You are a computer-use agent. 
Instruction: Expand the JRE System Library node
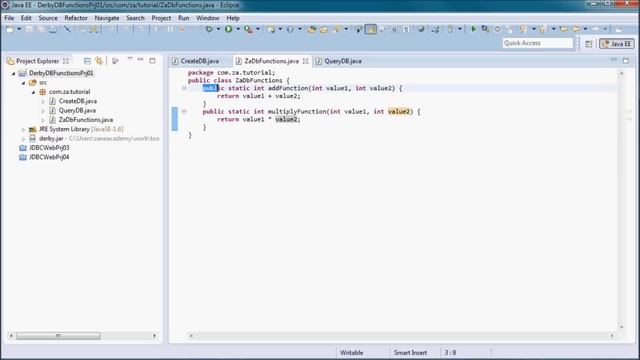point(23,129)
